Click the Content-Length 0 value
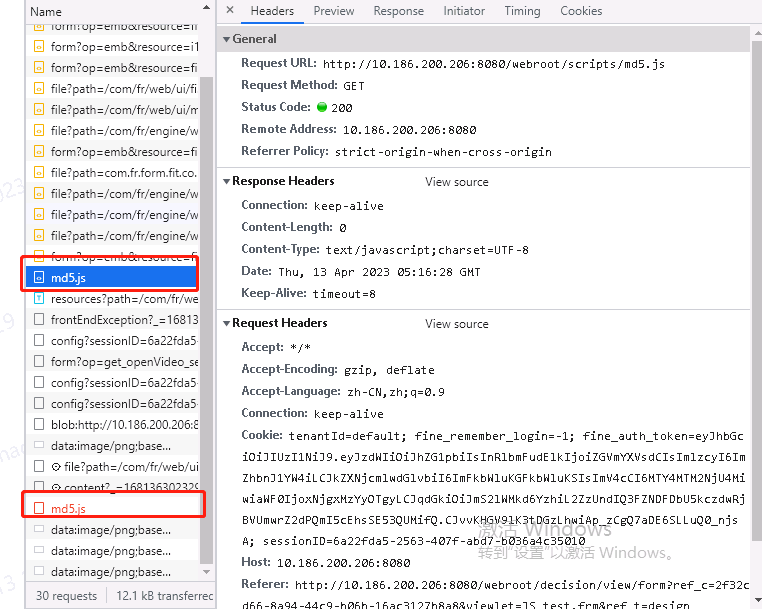This screenshot has width=762, height=609. click(343, 227)
